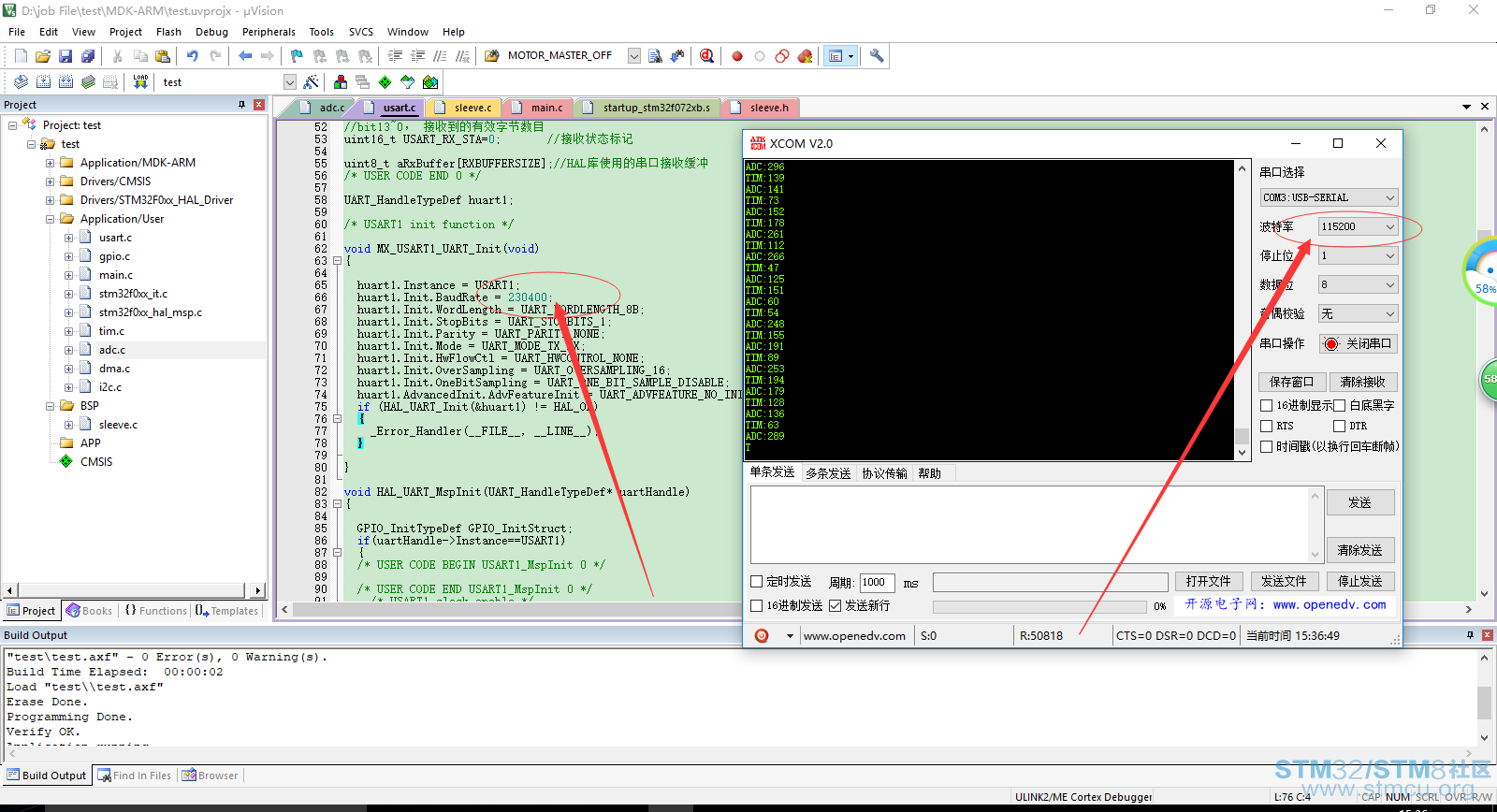Click the 周期 period input field
The width and height of the screenshot is (1497, 812).
[x=877, y=582]
